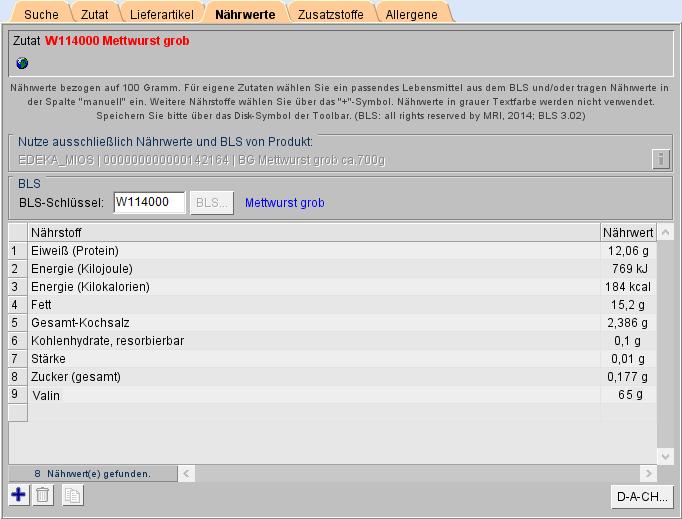Open the Allergene tab
This screenshot has height=519, width=682.
tap(411, 14)
